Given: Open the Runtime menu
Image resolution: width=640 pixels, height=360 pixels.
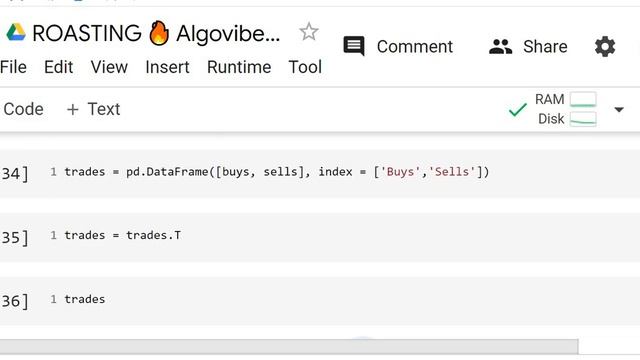Looking at the screenshot, I should (239, 67).
